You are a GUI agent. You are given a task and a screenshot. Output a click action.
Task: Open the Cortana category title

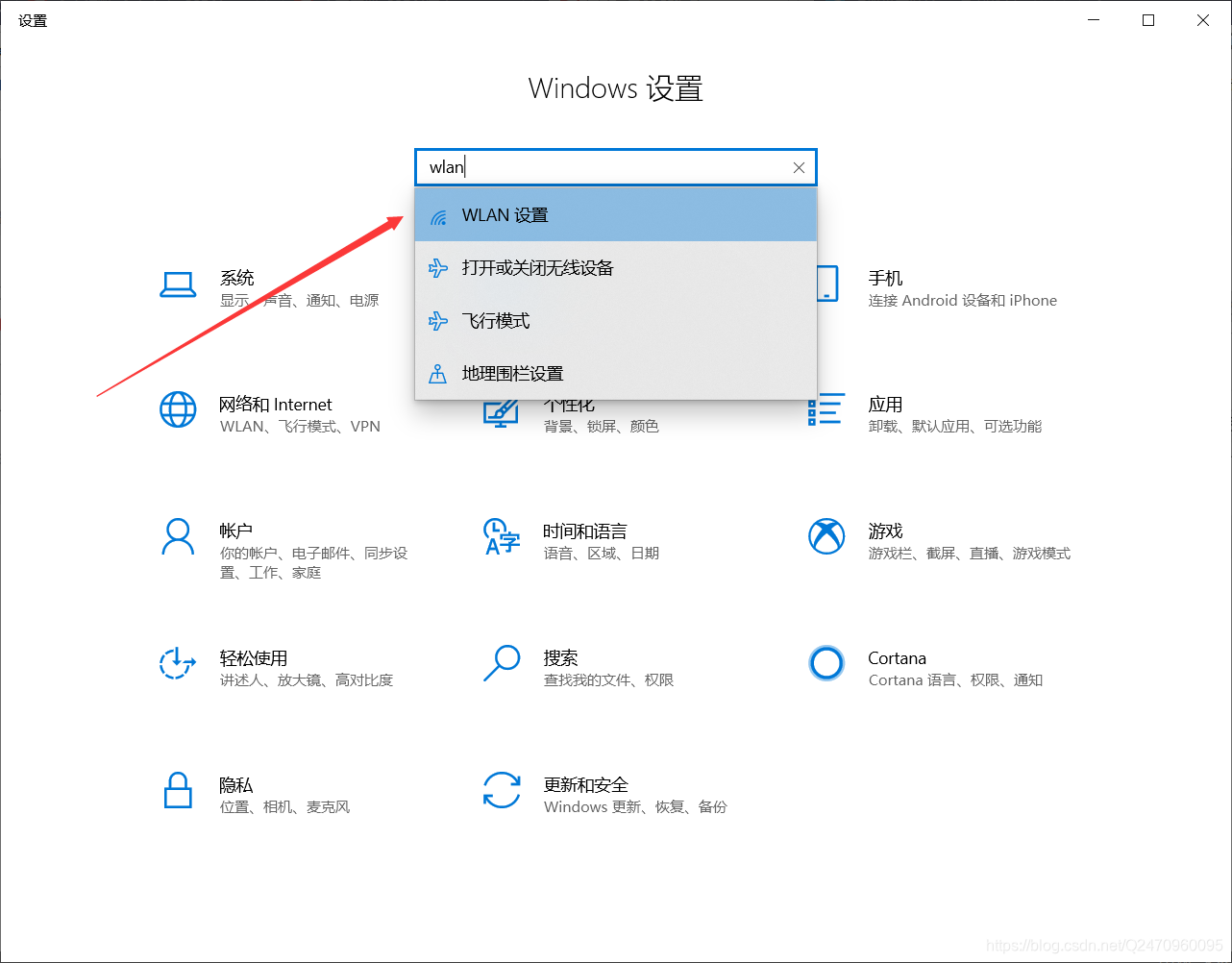click(x=898, y=658)
